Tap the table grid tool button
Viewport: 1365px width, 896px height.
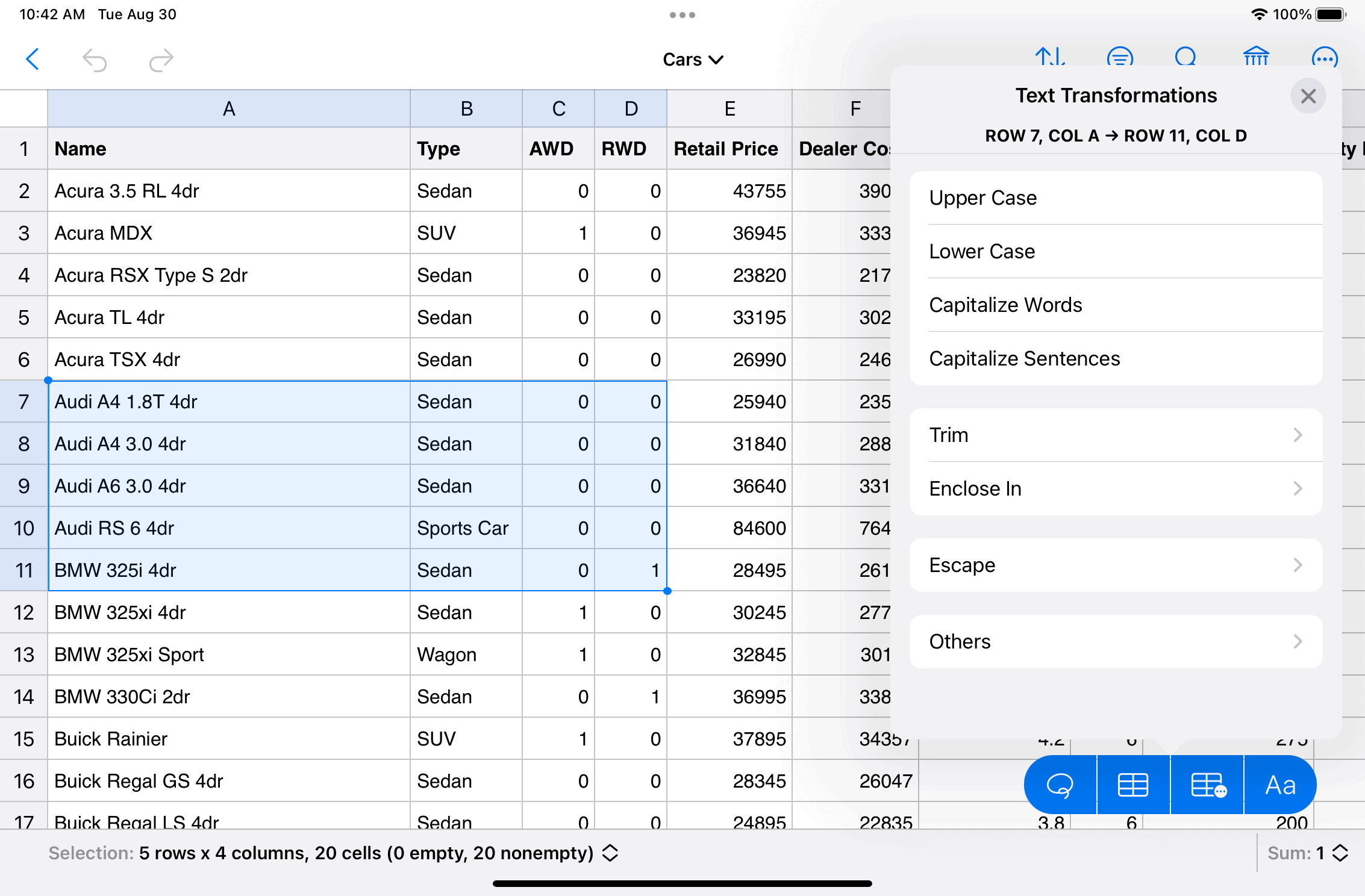1133,785
